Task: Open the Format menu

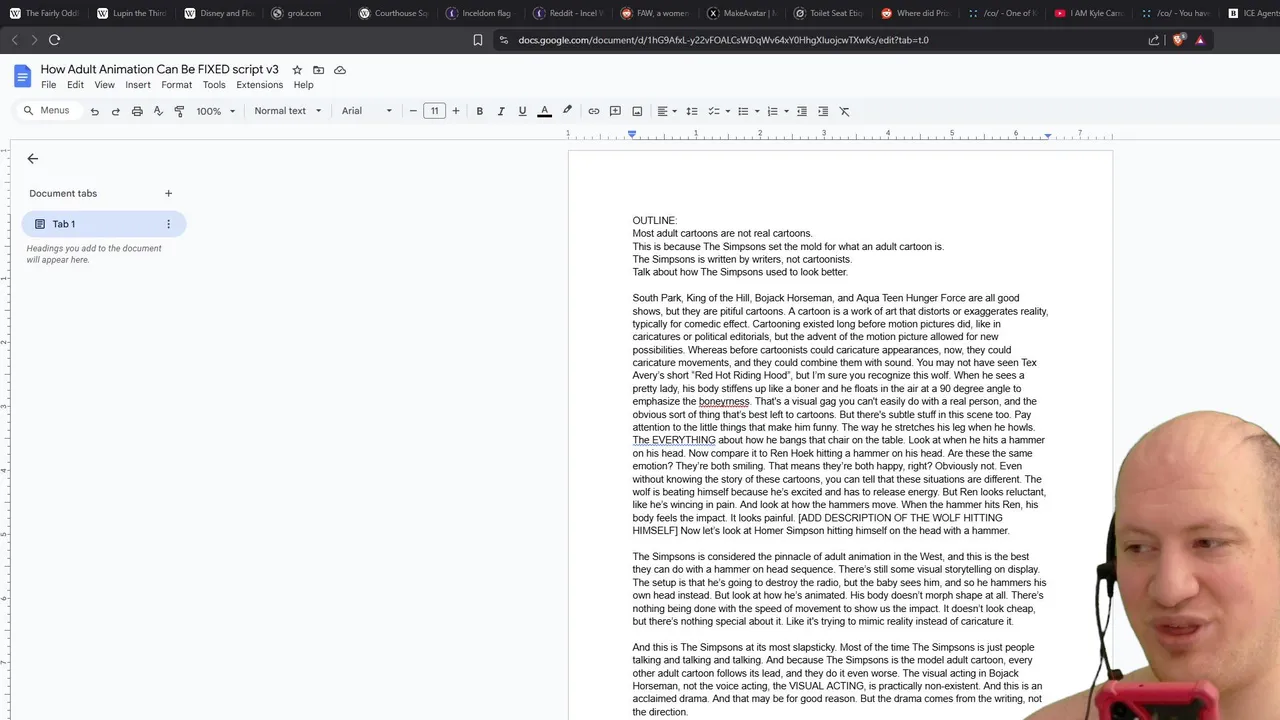Action: click(x=176, y=85)
